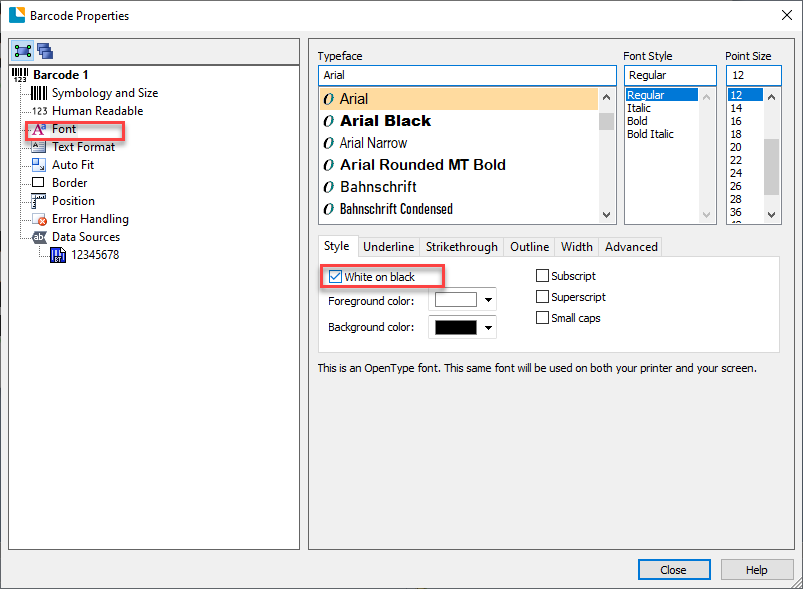Open the Background color dropdown arrow

(489, 328)
